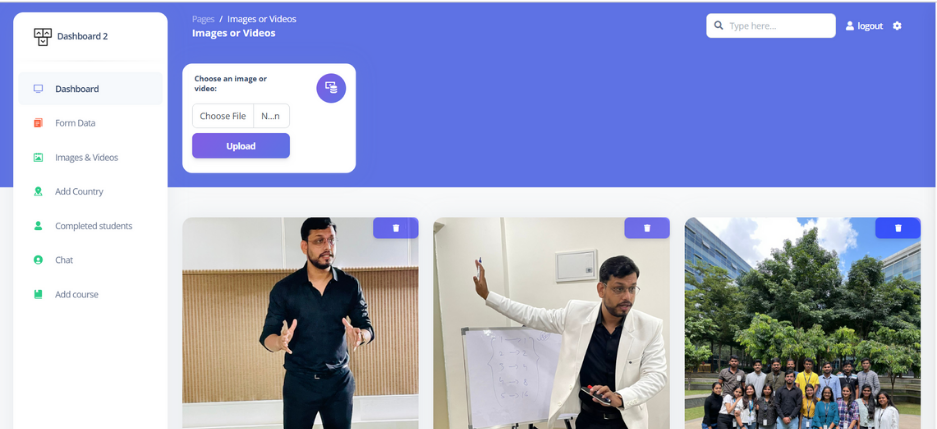
Task: Click the search magnifier icon
Action: pos(718,26)
